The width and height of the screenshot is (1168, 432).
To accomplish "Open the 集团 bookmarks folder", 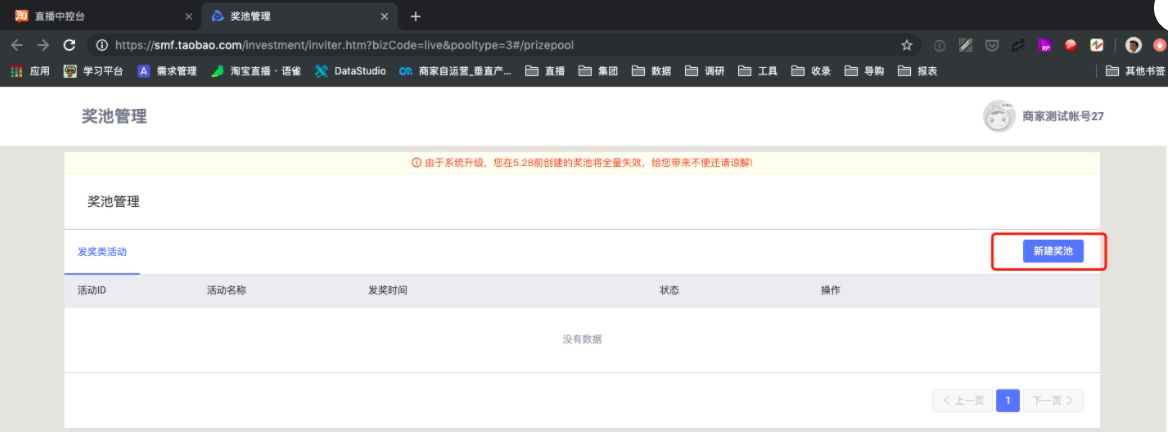I will point(598,72).
